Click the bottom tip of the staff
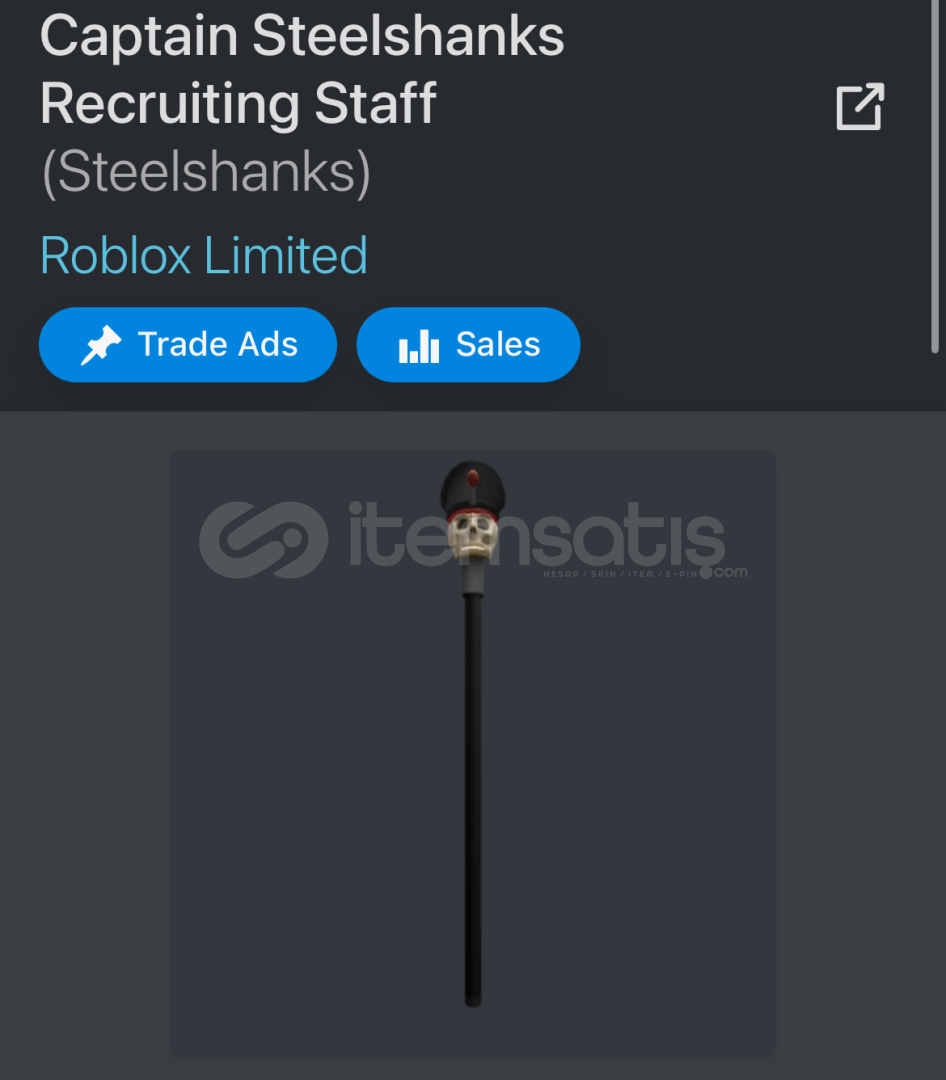This screenshot has height=1080, width=946. [x=473, y=1000]
